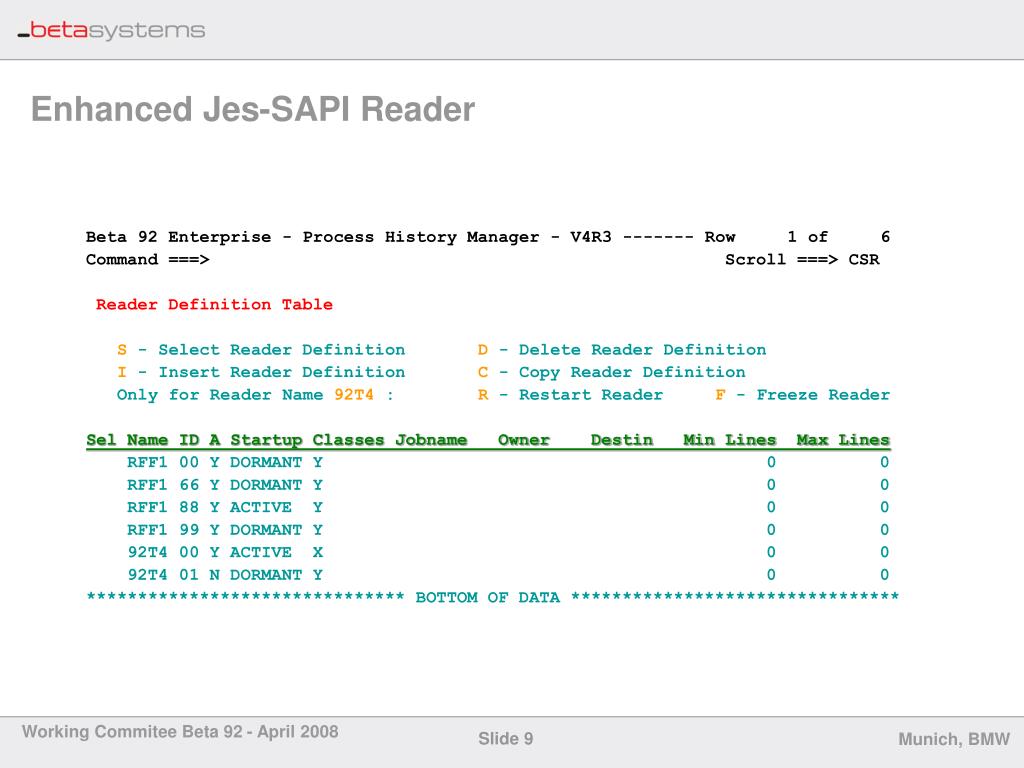
Task: Click the Destin column header
Action: click(622, 440)
